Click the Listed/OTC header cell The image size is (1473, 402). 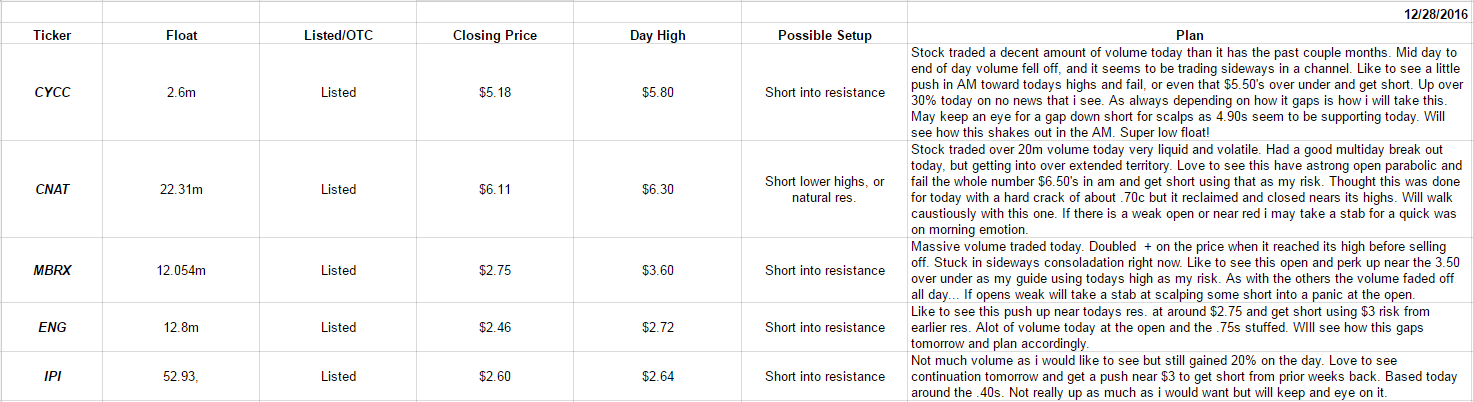338,35
